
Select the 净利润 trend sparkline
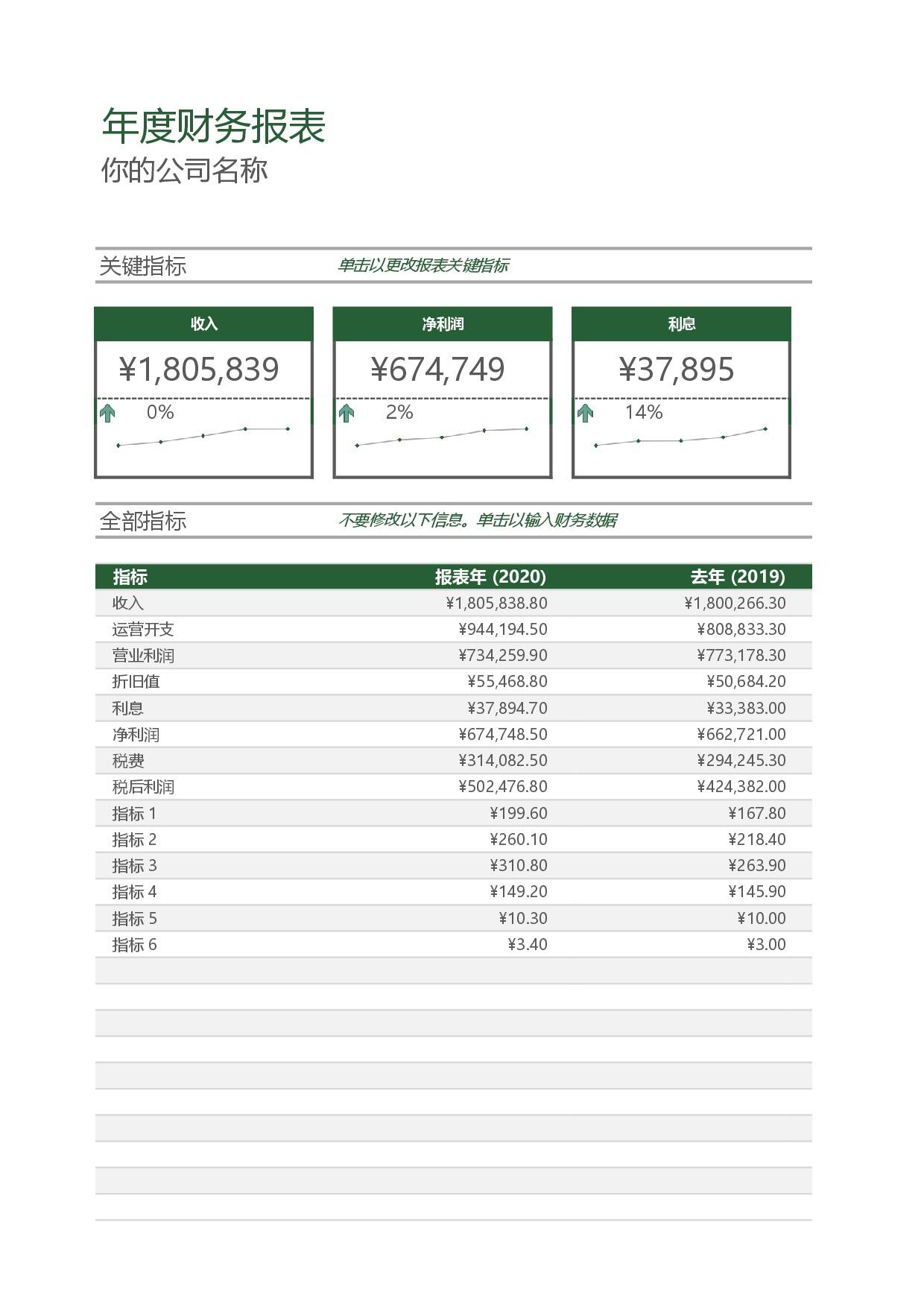442,437
